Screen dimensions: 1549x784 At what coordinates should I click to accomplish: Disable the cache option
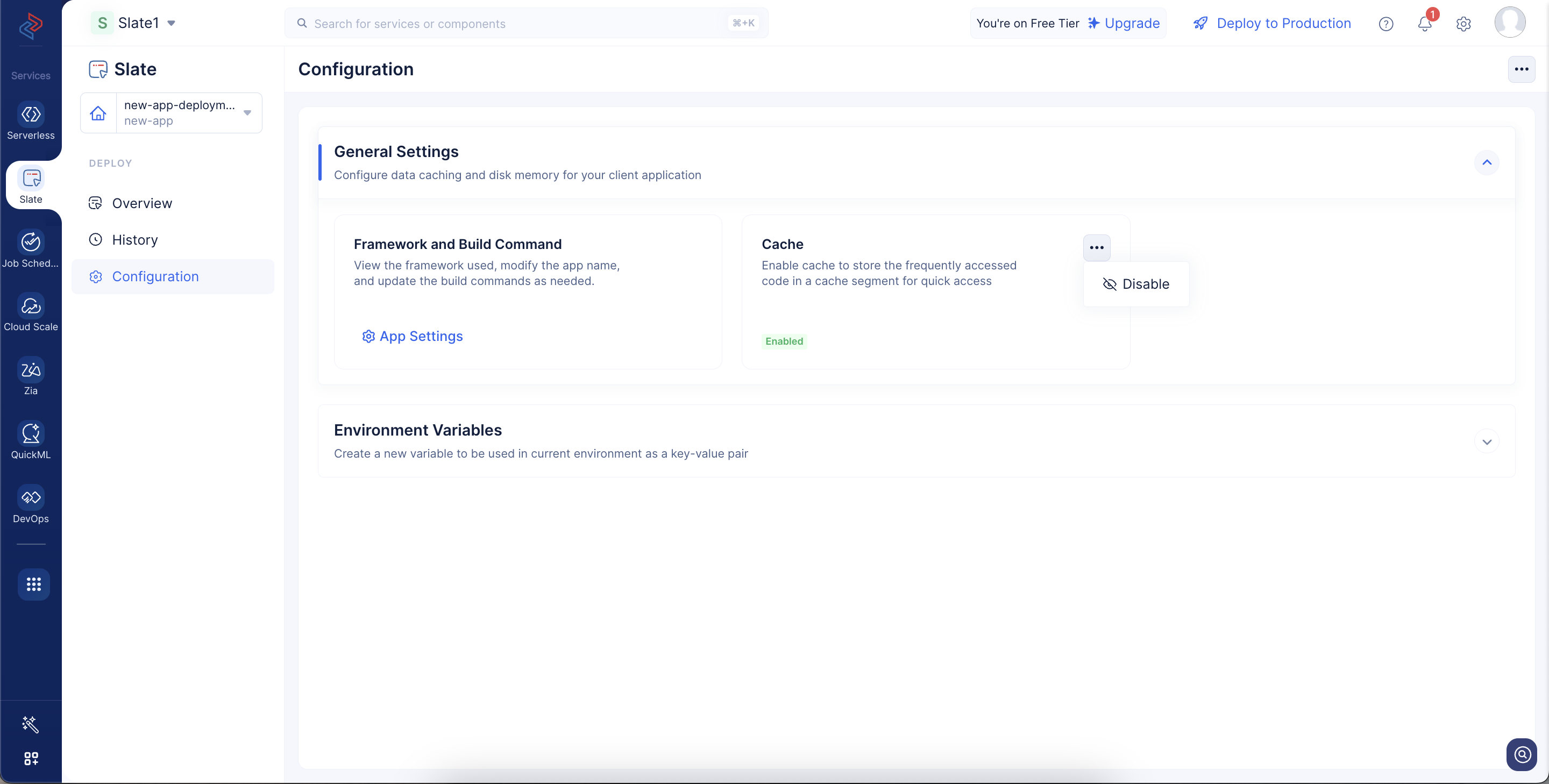[1136, 284]
